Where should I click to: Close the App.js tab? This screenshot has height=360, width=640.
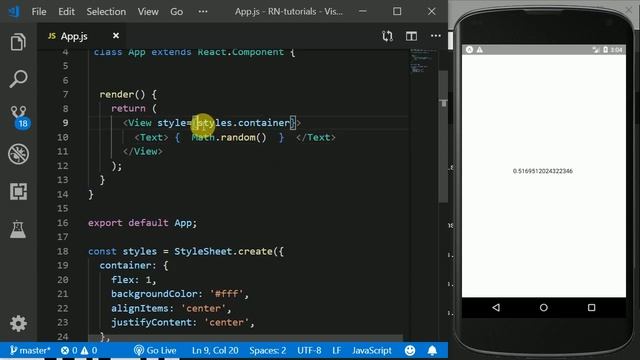[116, 36]
